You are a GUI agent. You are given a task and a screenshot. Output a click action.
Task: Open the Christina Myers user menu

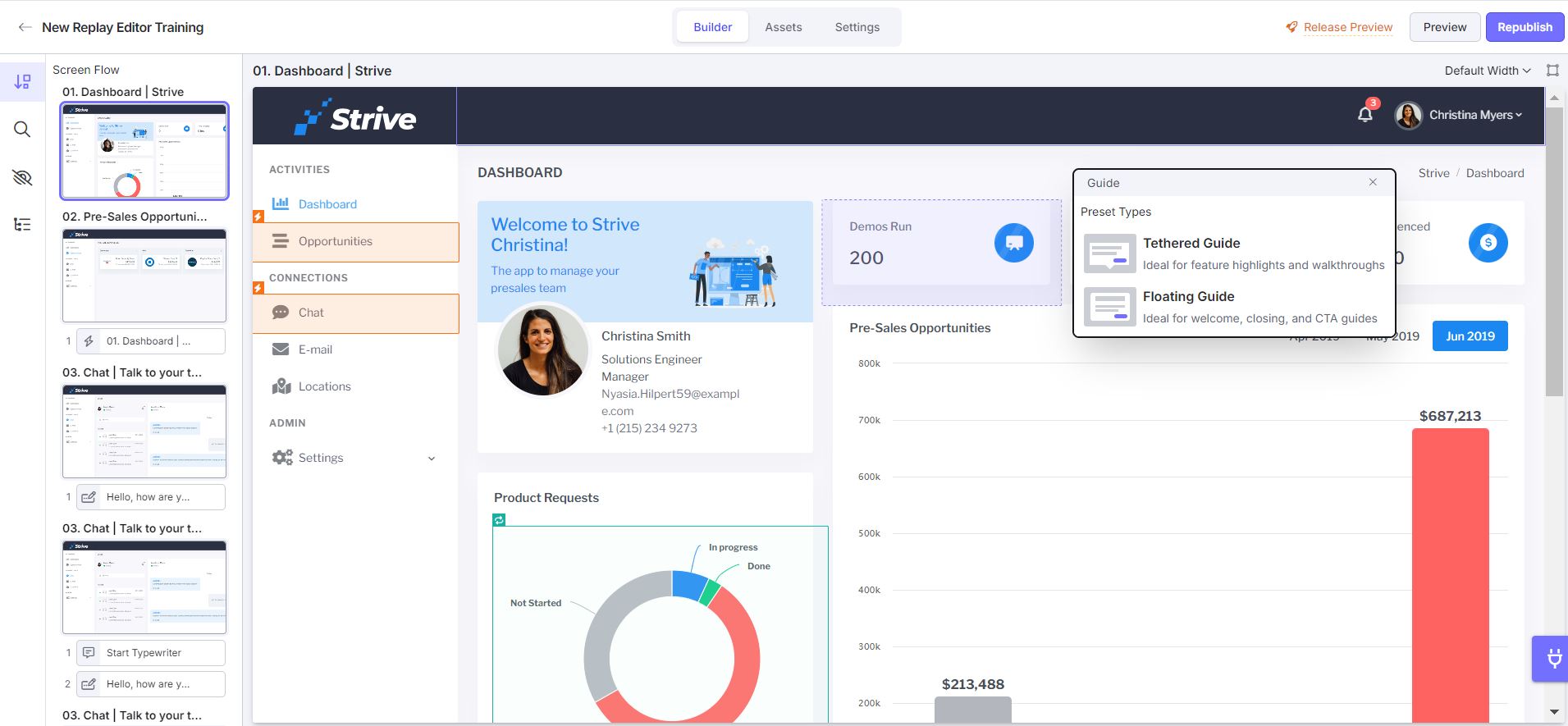point(1475,115)
